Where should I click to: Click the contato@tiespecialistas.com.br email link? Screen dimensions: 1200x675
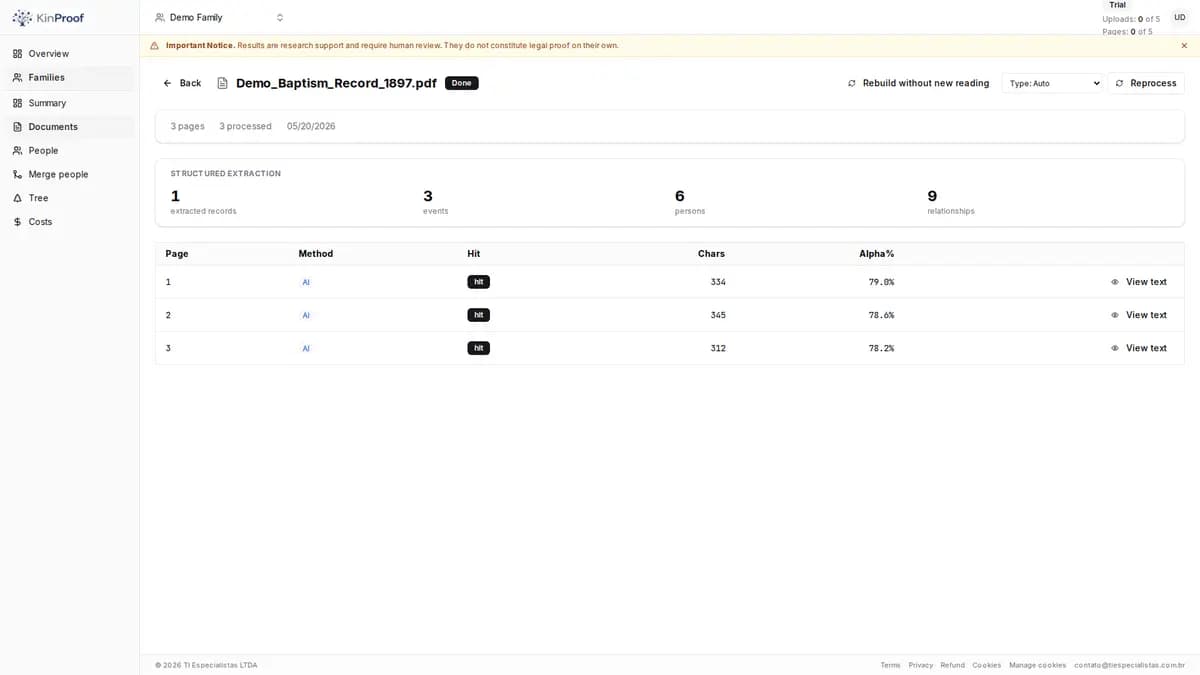pyautogui.click(x=1130, y=665)
